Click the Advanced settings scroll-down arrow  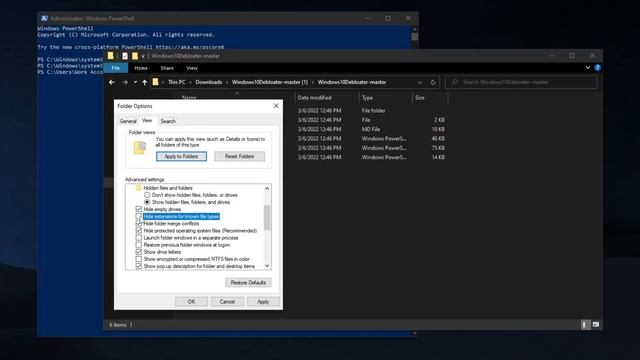pyautogui.click(x=267, y=266)
